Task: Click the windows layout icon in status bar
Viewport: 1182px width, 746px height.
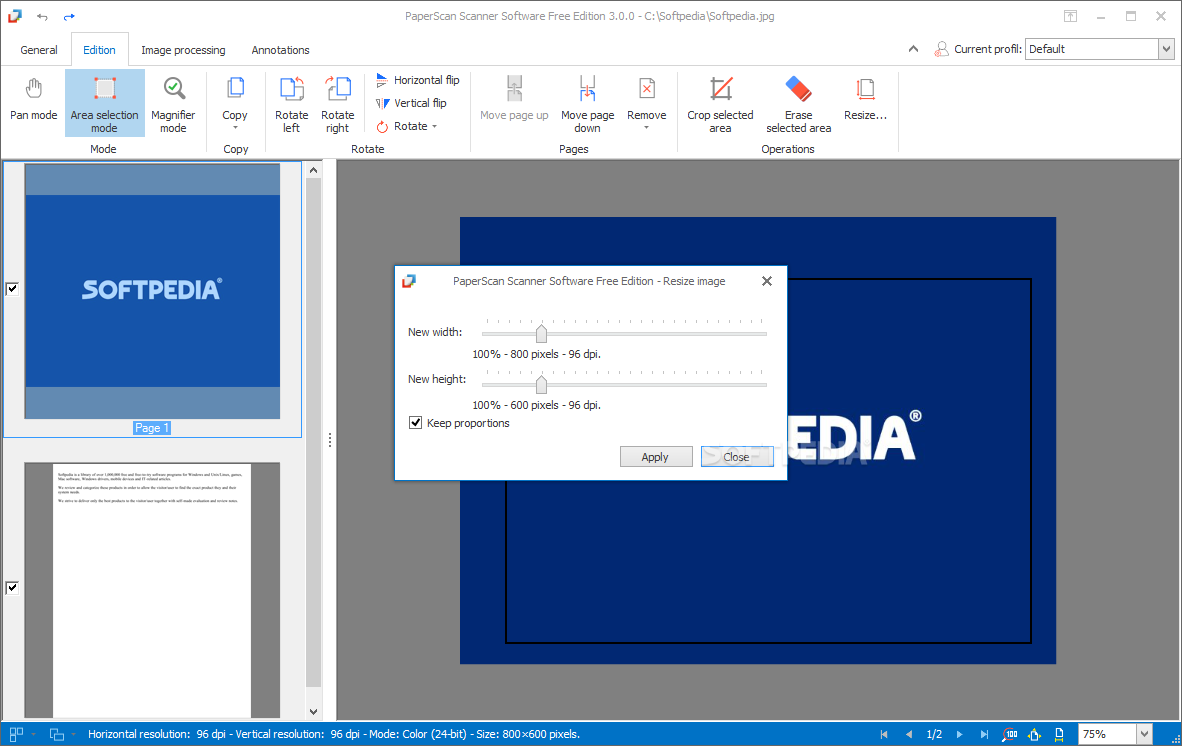Action: [57, 734]
